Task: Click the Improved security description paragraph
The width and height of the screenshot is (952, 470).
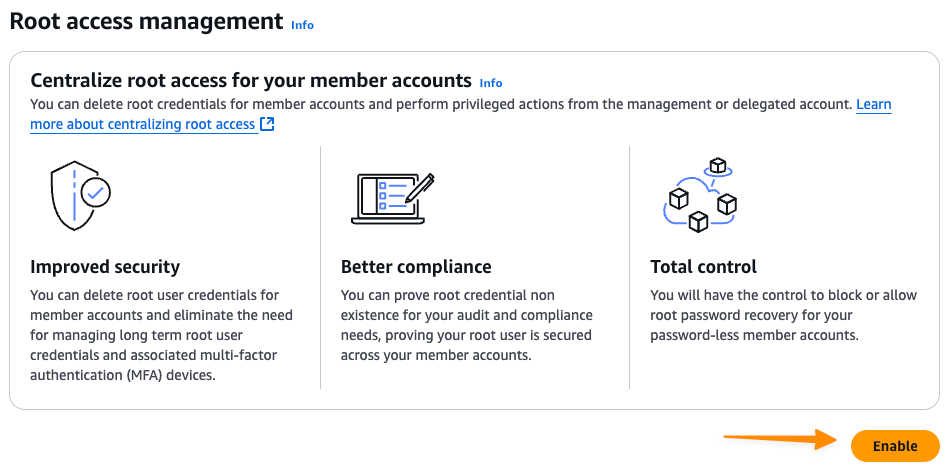Action: [x=160, y=335]
